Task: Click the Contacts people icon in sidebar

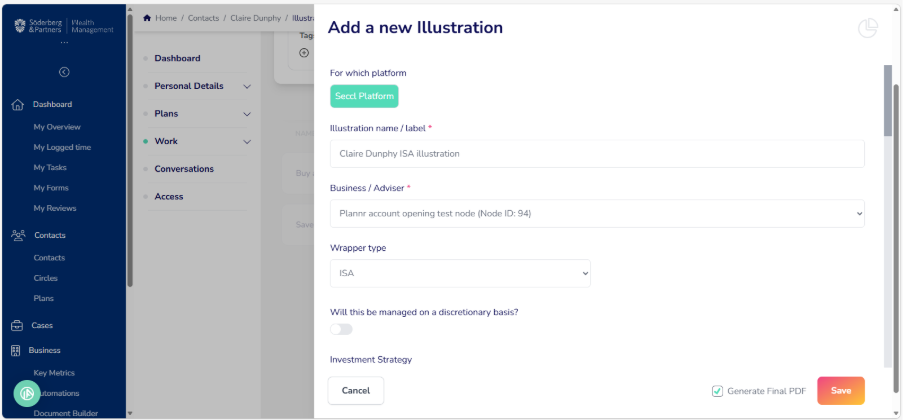Action: tap(18, 235)
